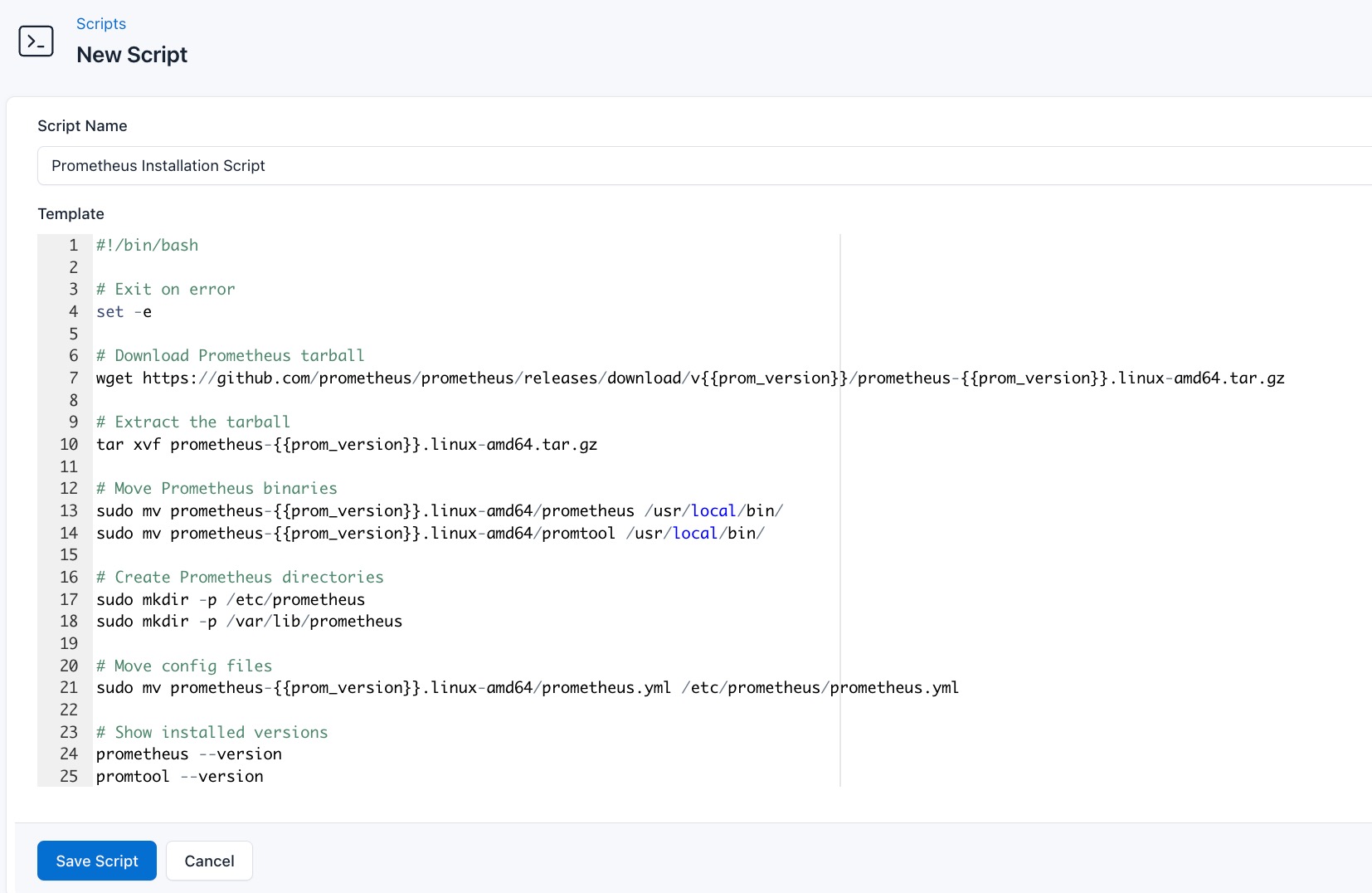This screenshot has height=893, width=1372.
Task: Select the set -e statement
Action: (123, 311)
